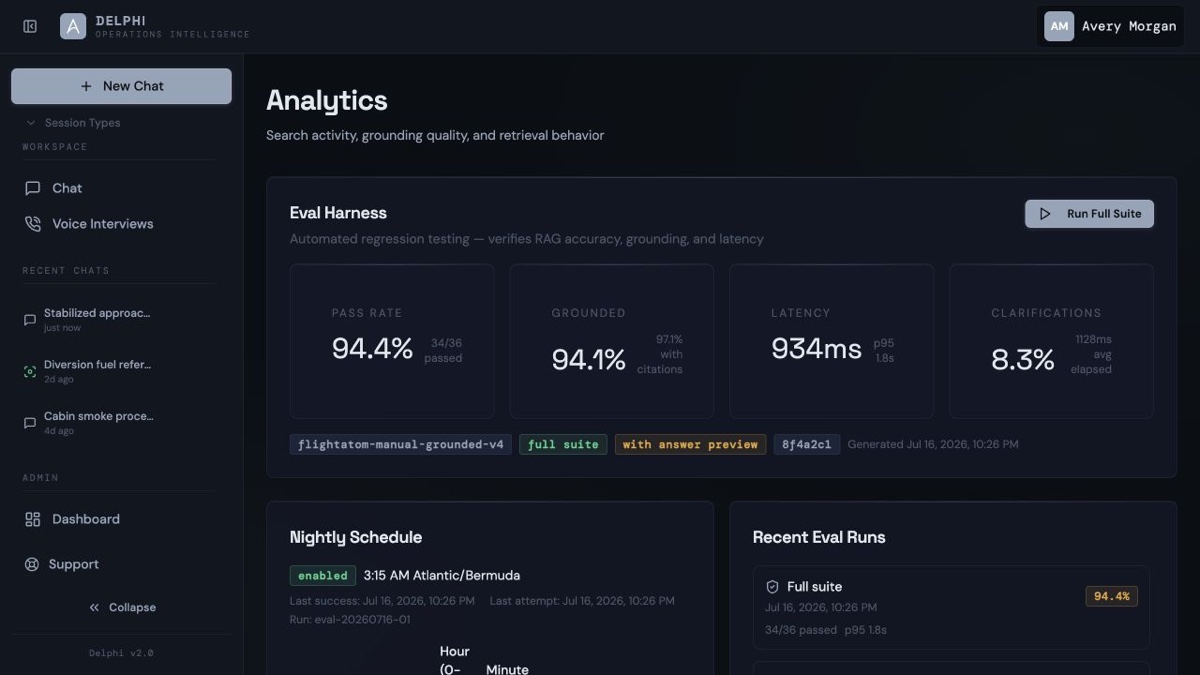Select the Clarifications 8.3% card
Image resolution: width=1200 pixels, height=675 pixels.
(x=1051, y=341)
